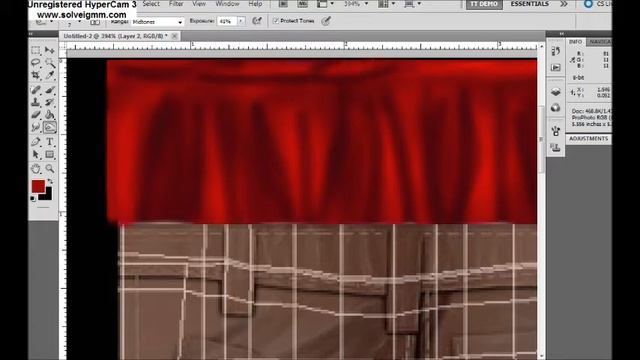Select the Crop tool
Screen dimensions: 640x360
(x=36, y=76)
